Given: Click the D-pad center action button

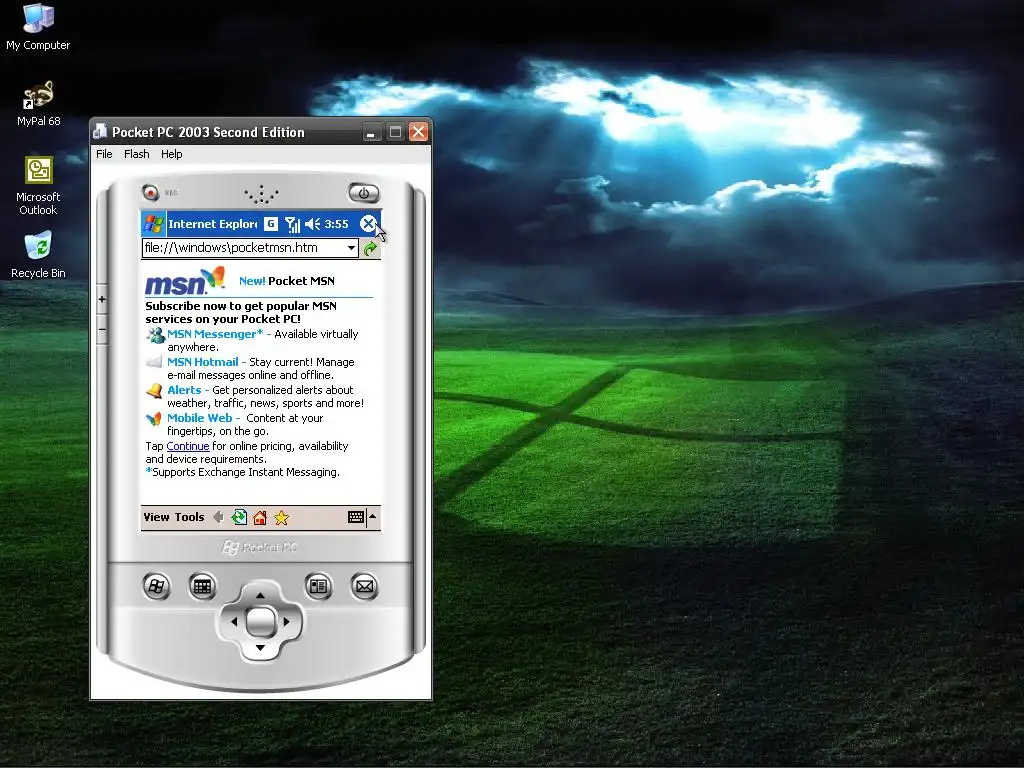Looking at the screenshot, I should (261, 621).
